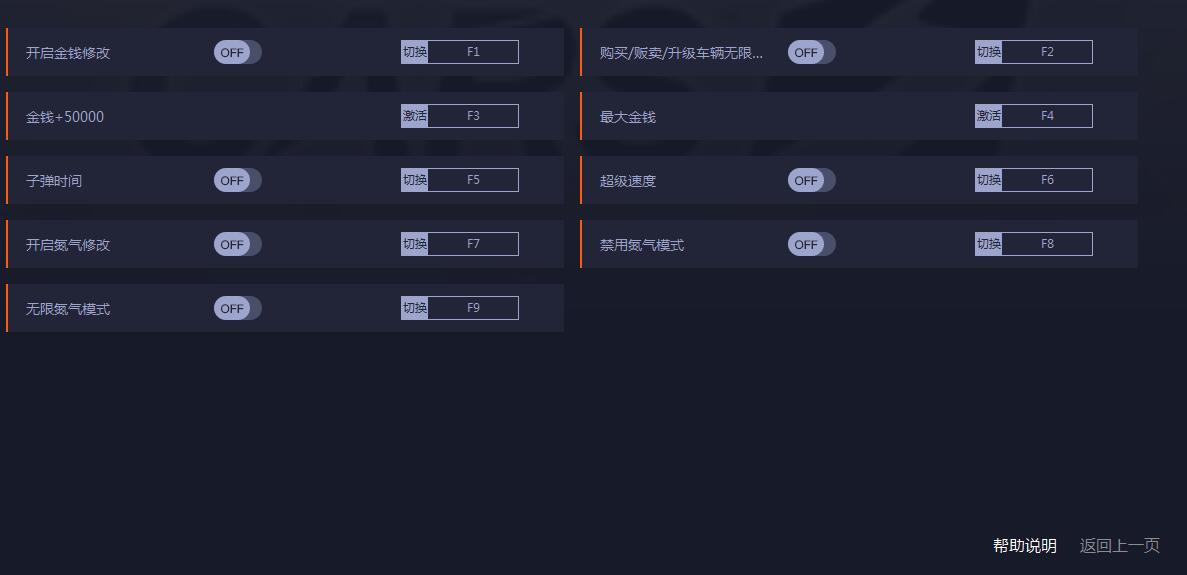Click the F2 hotkey field
Screen dimensions: 1187x575
[x=1047, y=52]
